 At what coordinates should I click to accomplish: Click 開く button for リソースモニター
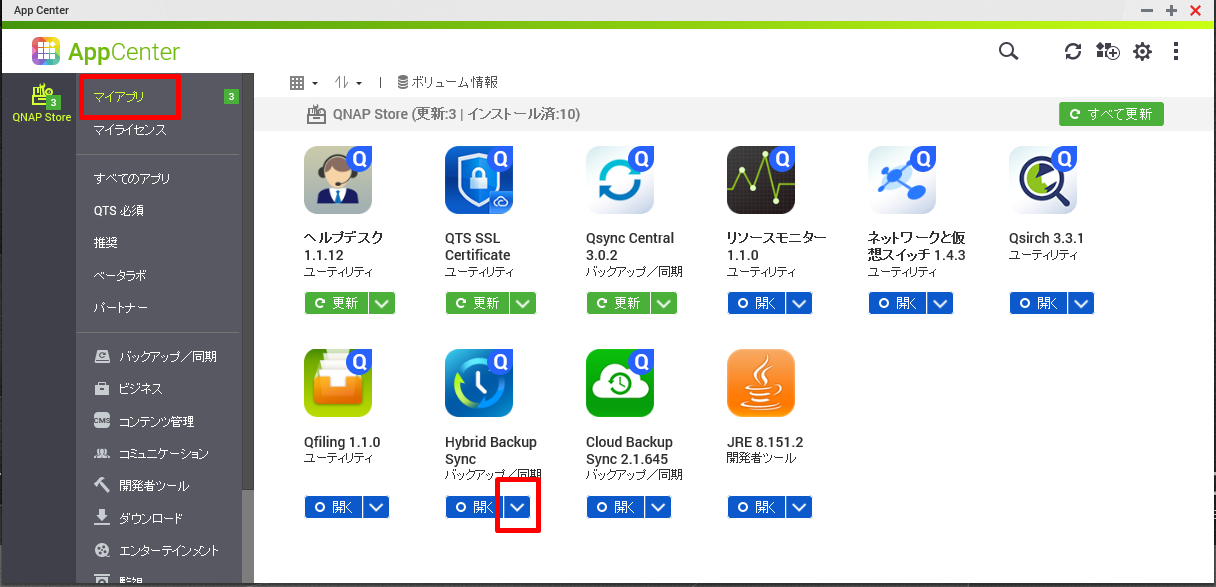(x=756, y=303)
